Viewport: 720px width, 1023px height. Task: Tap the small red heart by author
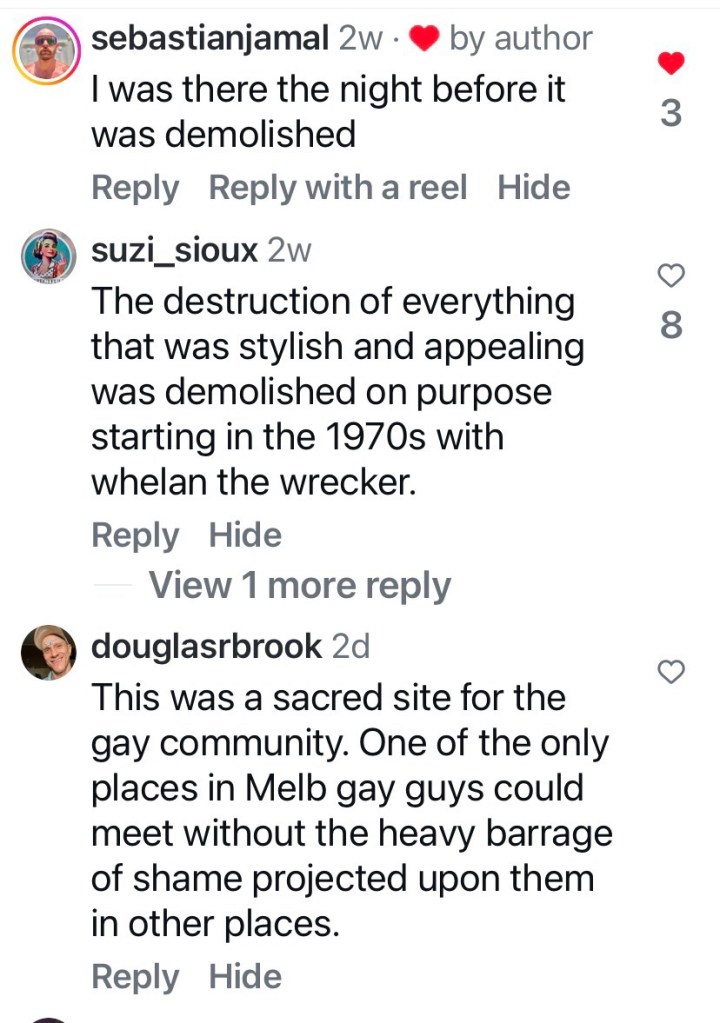425,39
